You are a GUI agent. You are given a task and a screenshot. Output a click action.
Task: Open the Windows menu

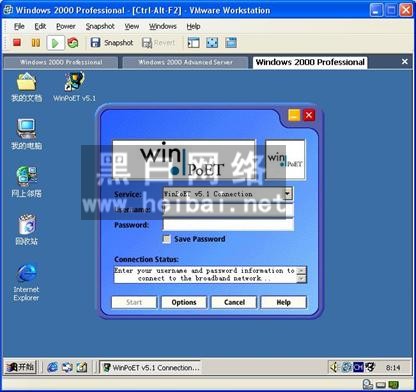point(163,26)
